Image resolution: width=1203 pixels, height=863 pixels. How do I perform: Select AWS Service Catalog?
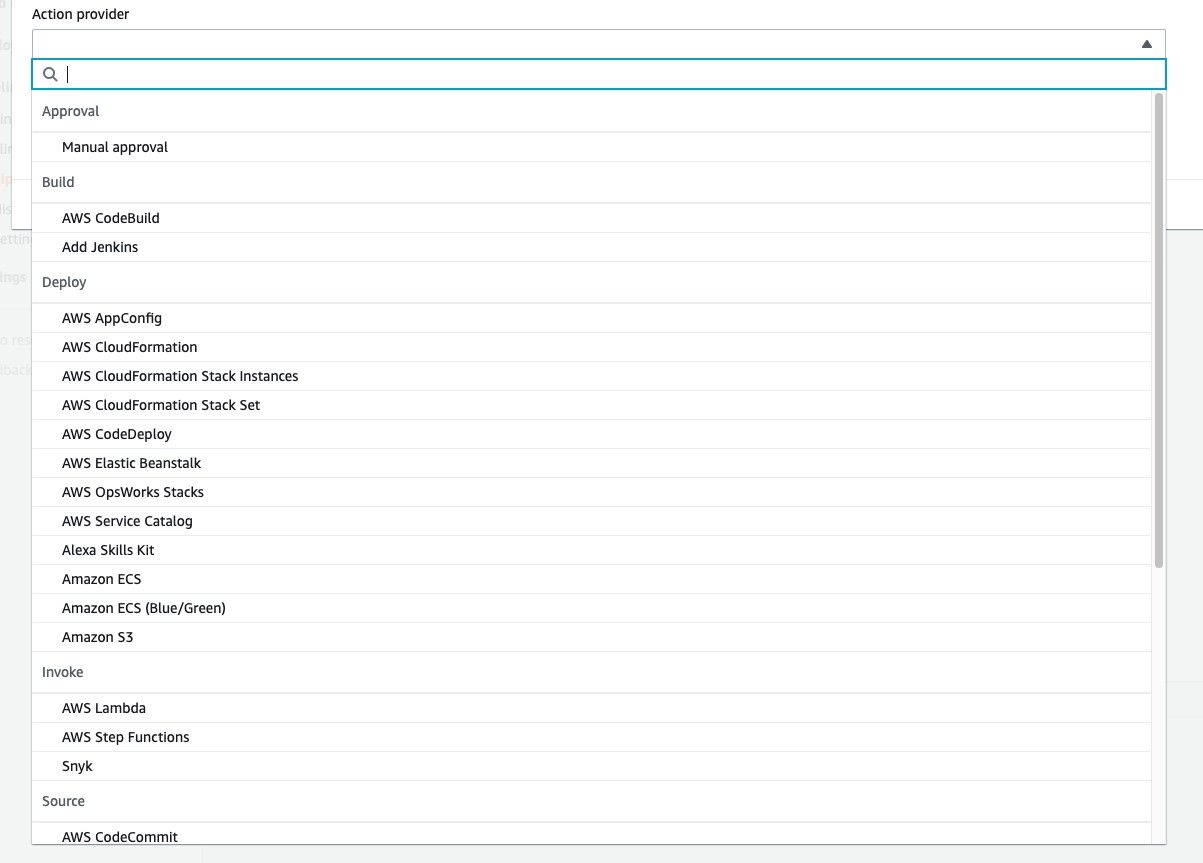coord(592,521)
